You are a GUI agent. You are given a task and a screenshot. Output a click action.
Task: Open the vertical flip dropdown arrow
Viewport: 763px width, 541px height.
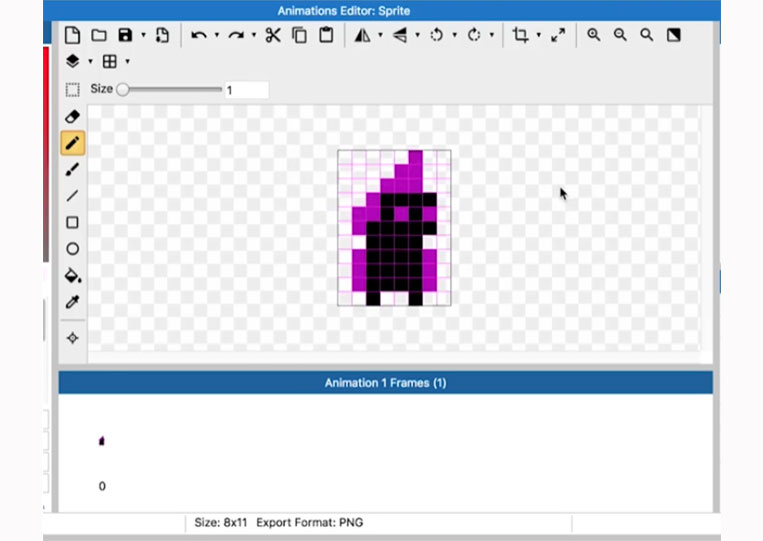pos(418,35)
